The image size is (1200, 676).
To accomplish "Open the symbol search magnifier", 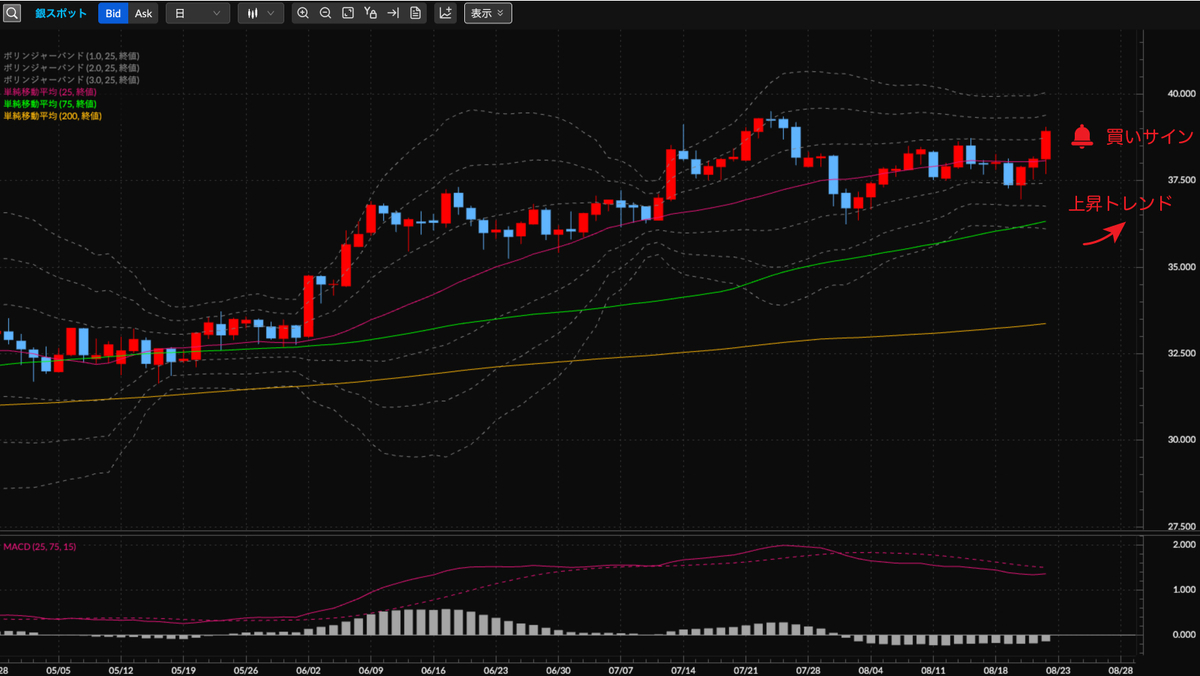I will [12, 14].
